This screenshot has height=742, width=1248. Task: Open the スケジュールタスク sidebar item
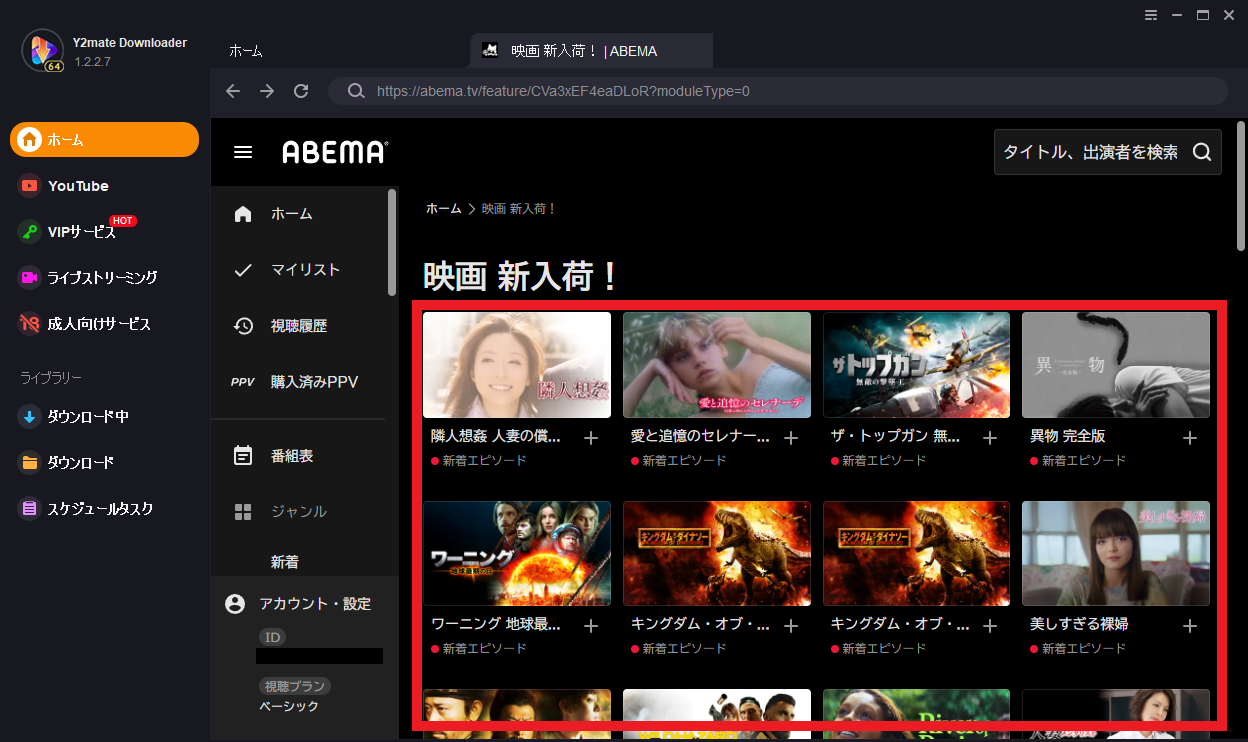100,509
